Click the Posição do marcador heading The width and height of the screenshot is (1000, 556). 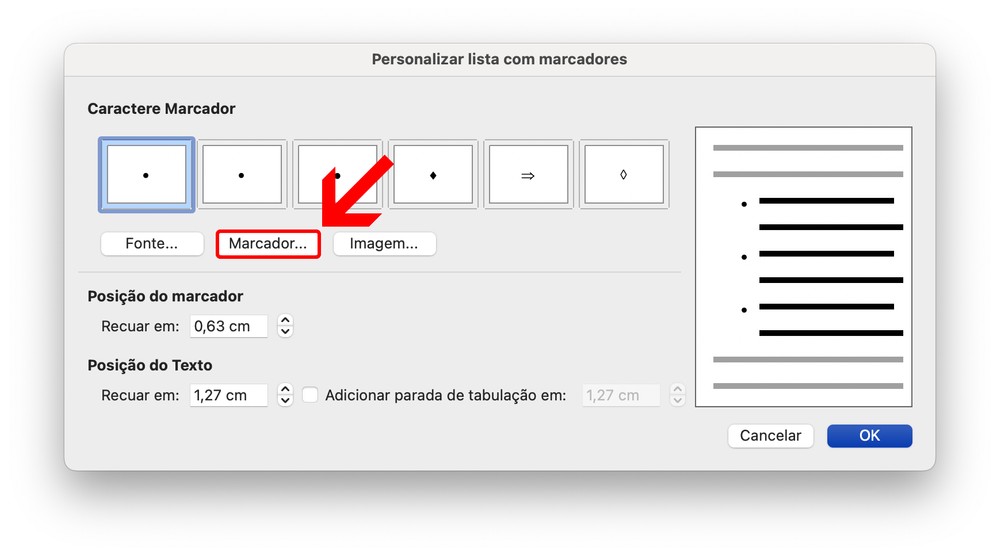[165, 296]
